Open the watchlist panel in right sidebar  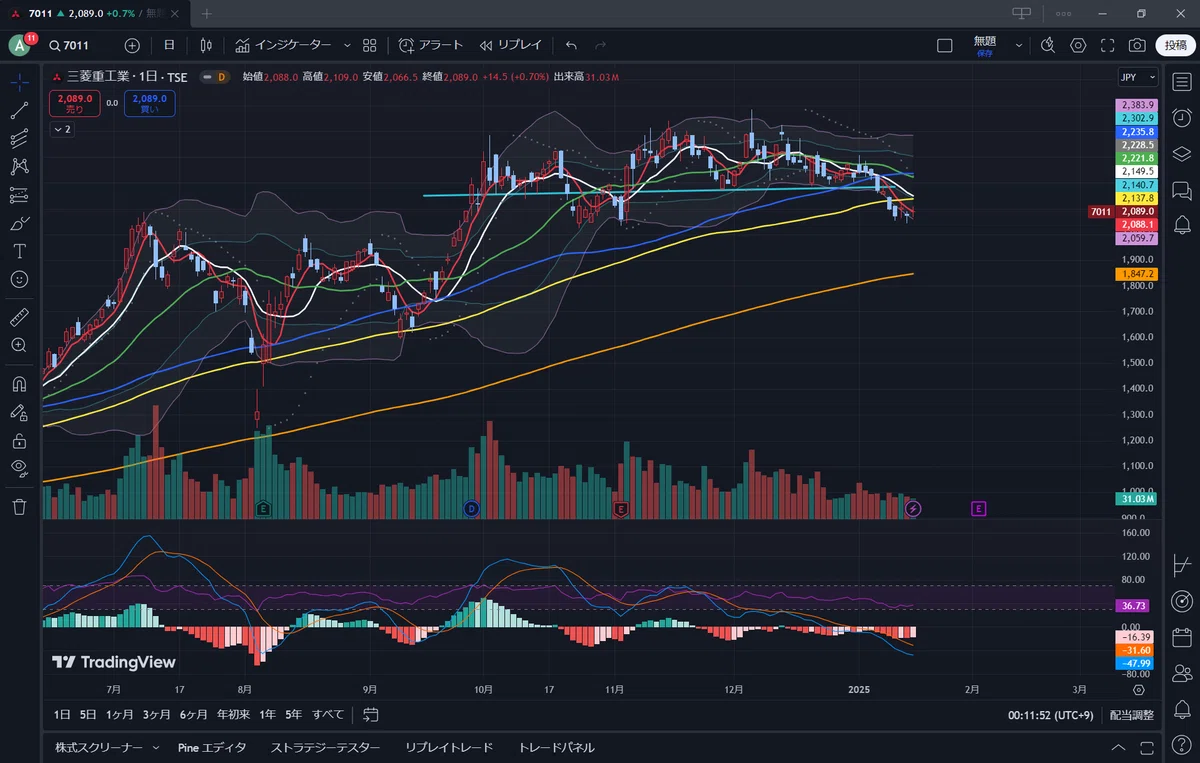pyautogui.click(x=1181, y=82)
